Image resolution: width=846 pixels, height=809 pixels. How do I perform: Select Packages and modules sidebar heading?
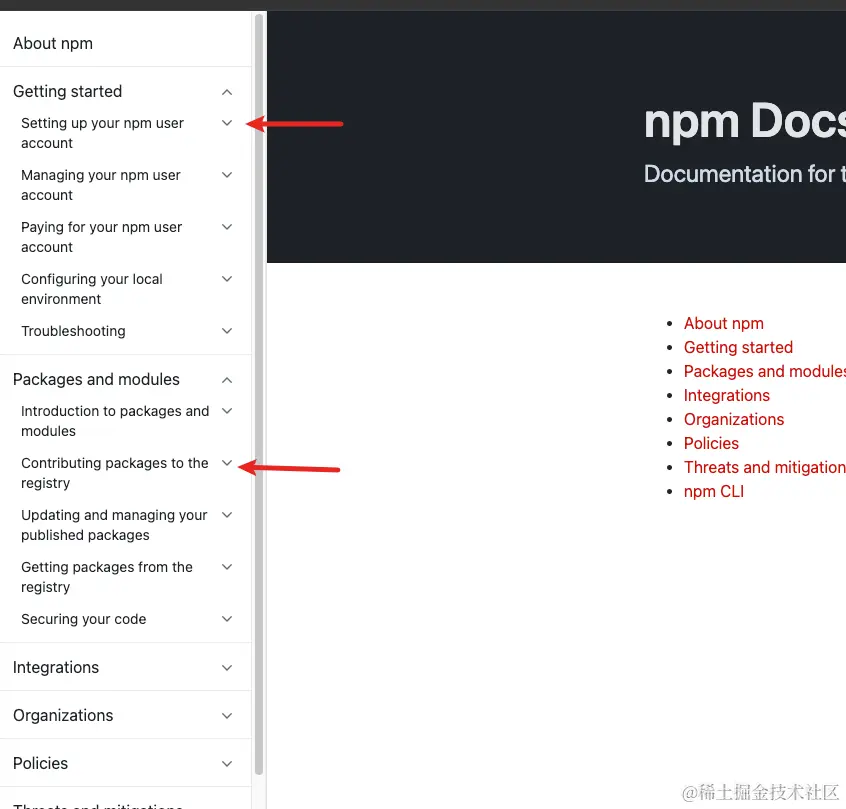pos(96,379)
